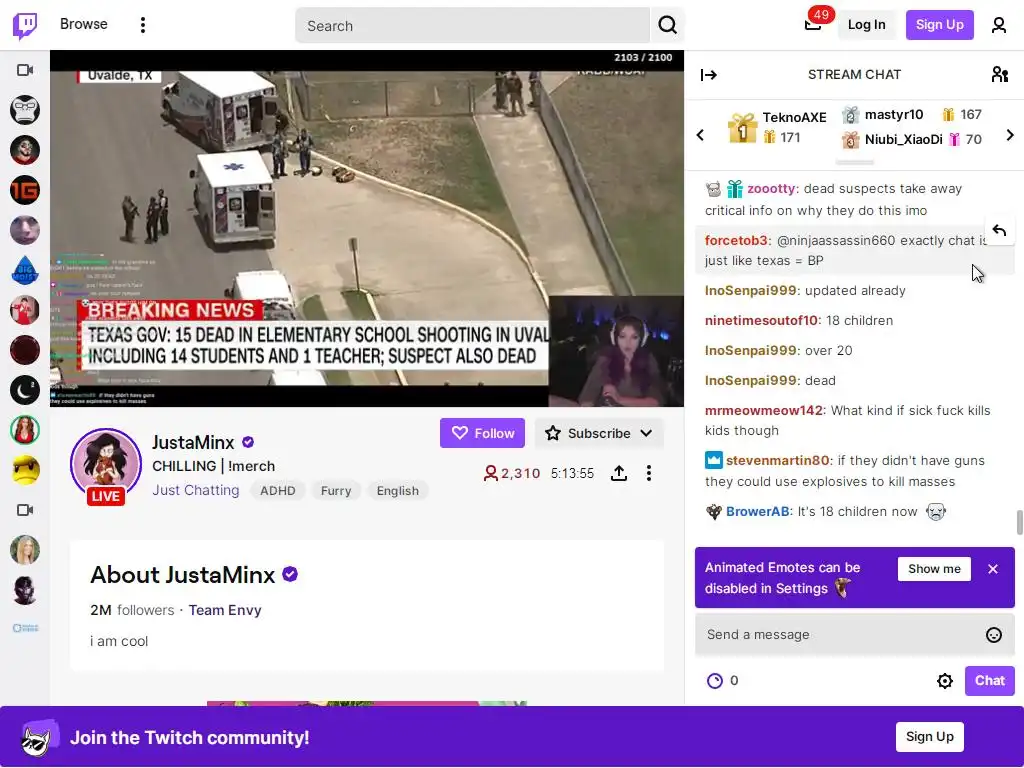Click the followed channels camera icon in sidebar
The height and width of the screenshot is (768, 1024).
(x=25, y=70)
